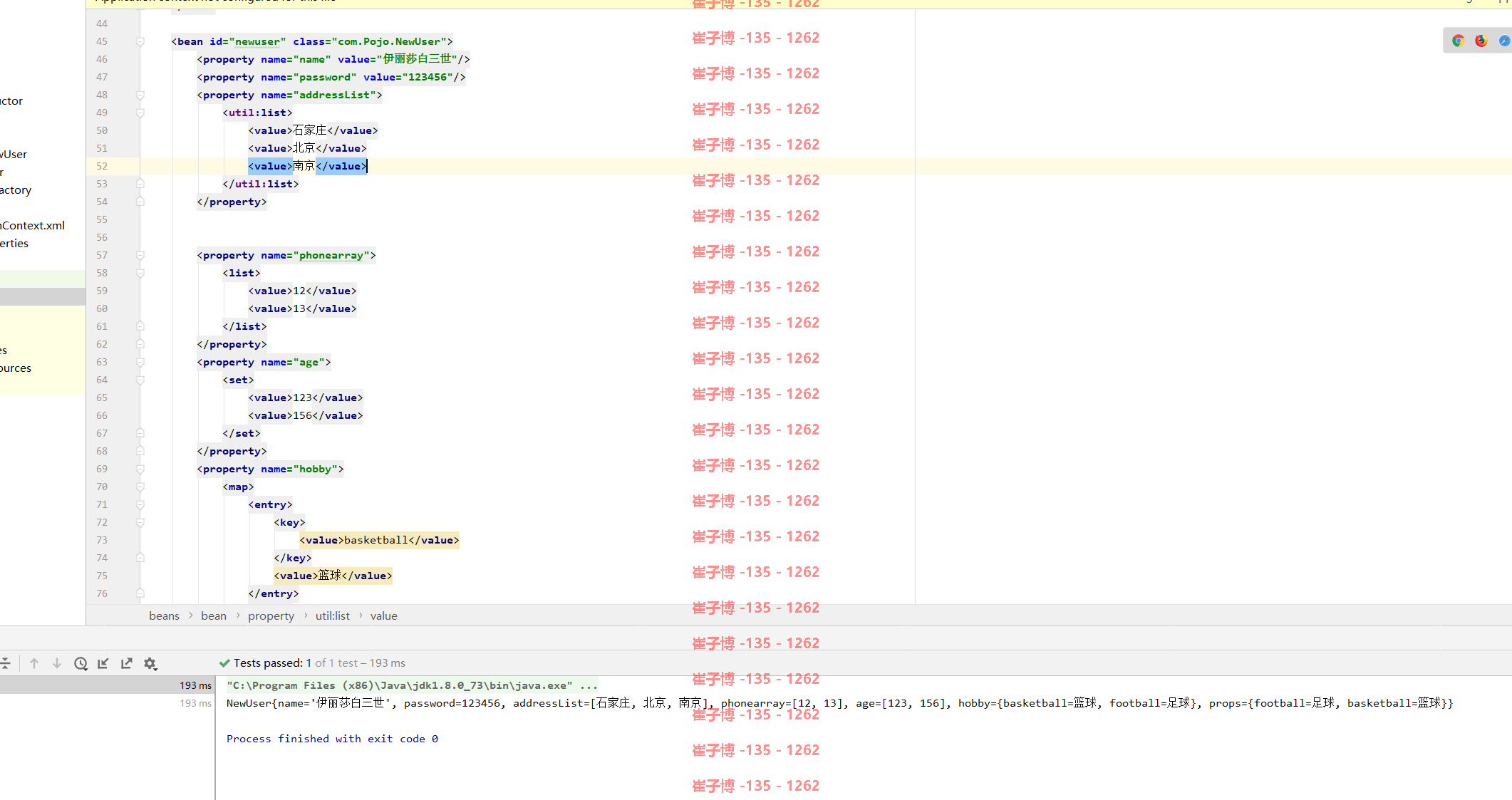Click the bean id="newuser" declaration line
The height and width of the screenshot is (800, 1512).
click(312, 41)
